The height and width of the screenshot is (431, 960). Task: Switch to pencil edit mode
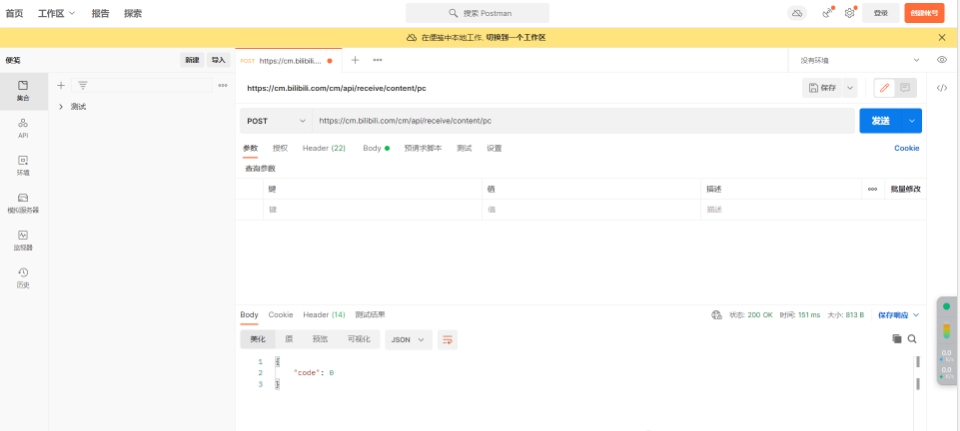coord(884,88)
